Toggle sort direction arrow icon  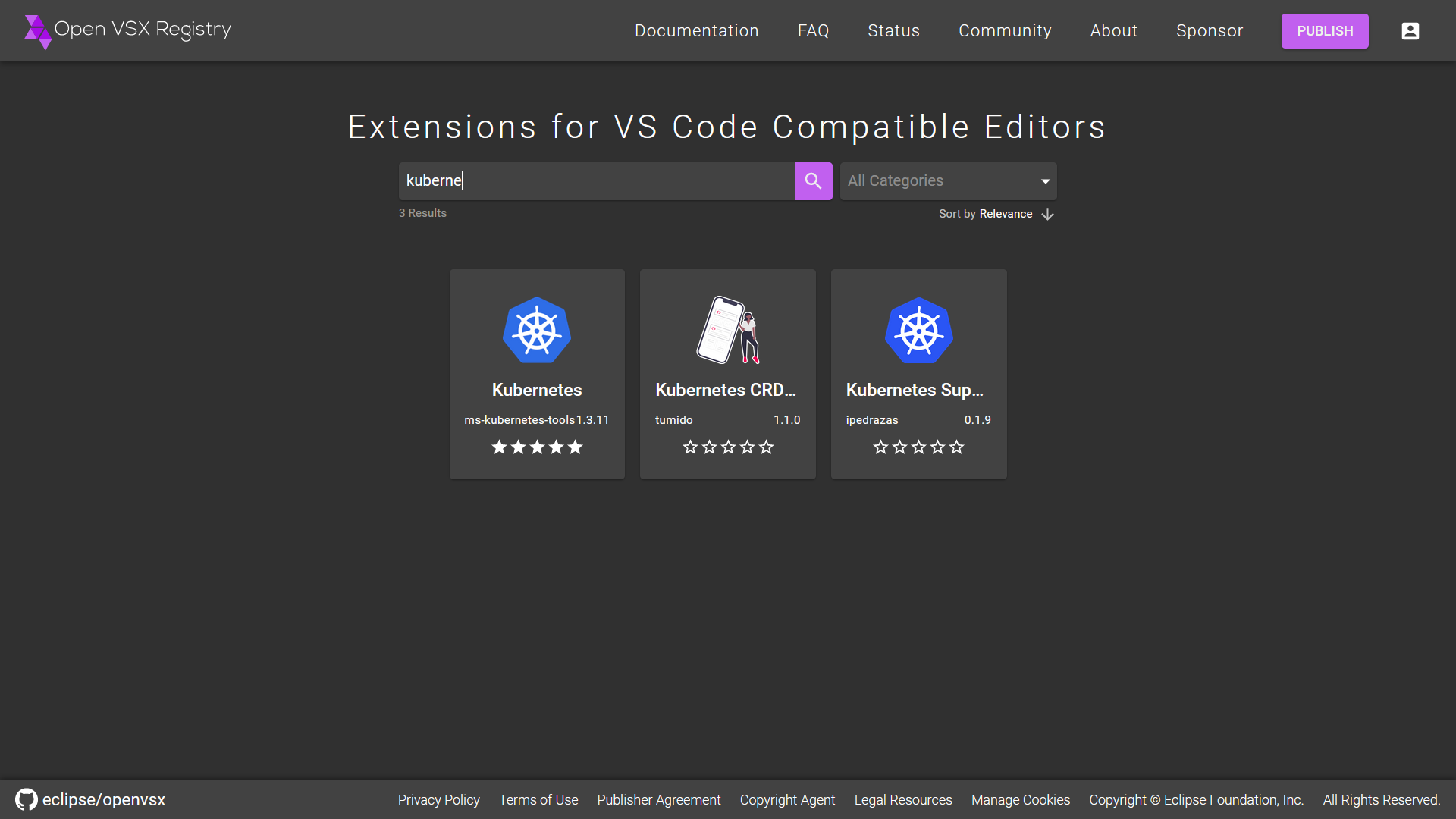click(1047, 215)
